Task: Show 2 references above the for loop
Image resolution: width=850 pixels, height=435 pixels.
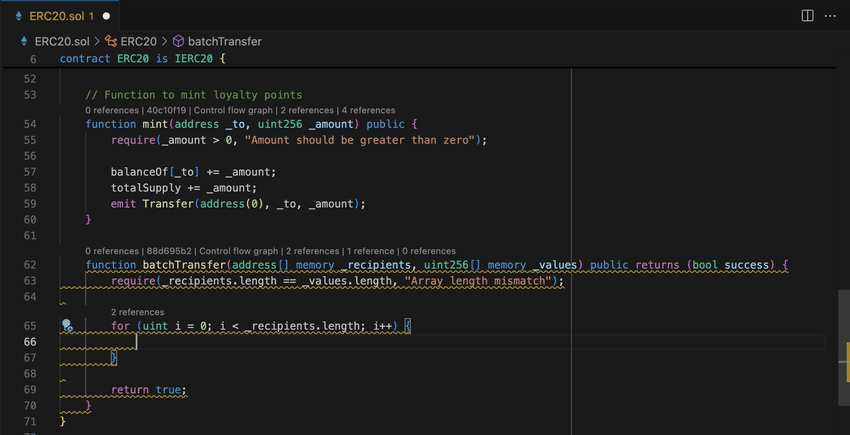Action: click(137, 312)
